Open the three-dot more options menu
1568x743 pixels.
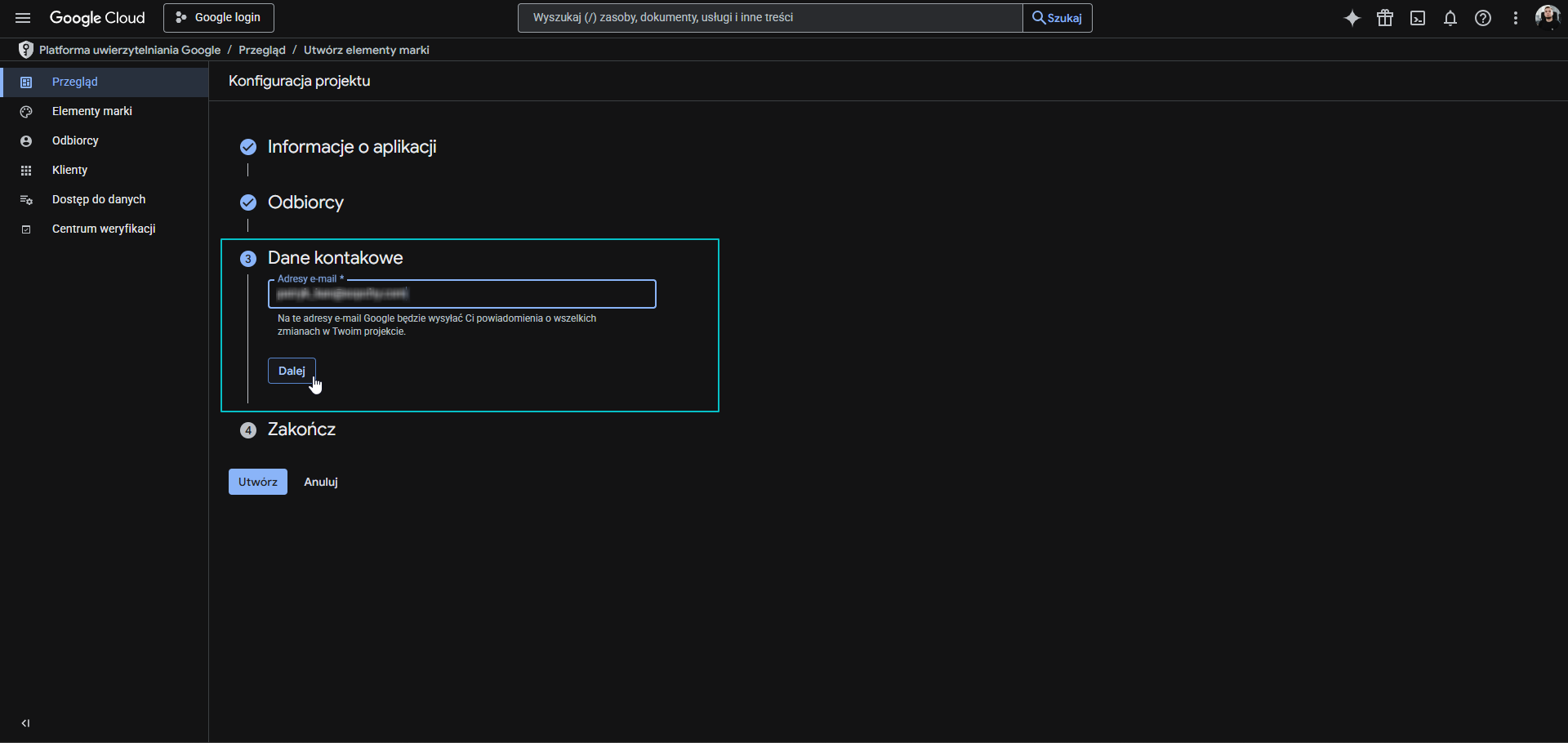pos(1516,17)
